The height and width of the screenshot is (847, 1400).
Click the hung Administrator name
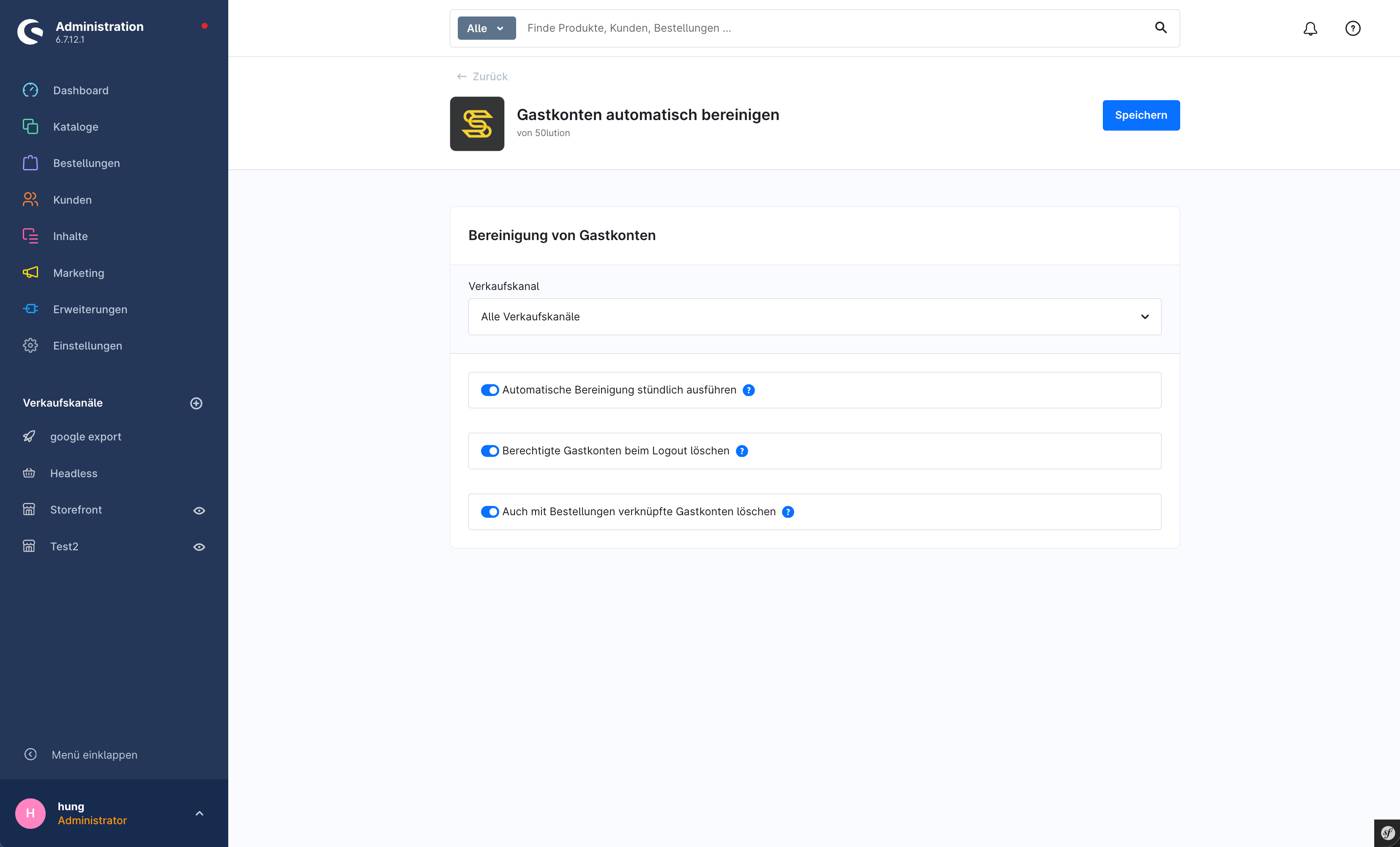pyautogui.click(x=91, y=813)
